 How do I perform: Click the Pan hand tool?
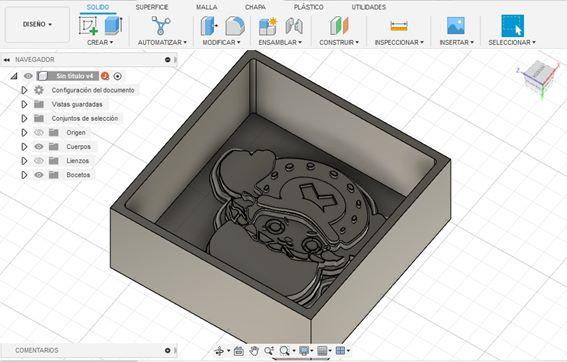click(254, 350)
